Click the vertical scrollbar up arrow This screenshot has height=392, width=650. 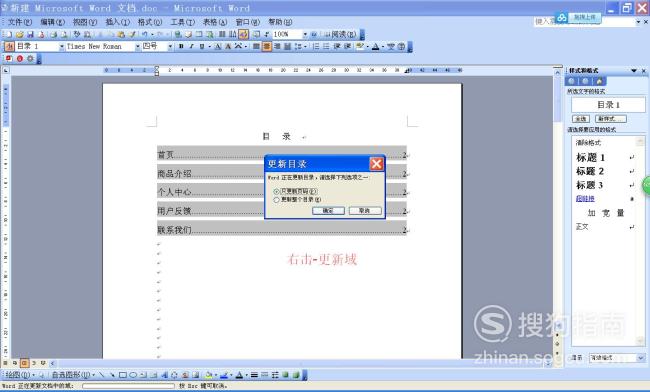click(x=558, y=72)
